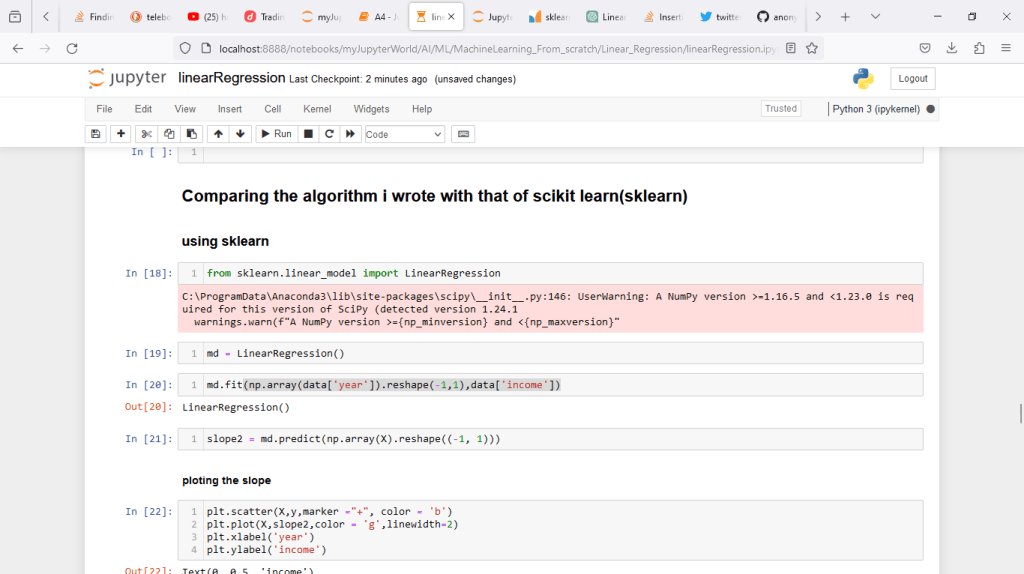Screen dimensions: 1024x574
Task: Toggle the Trusted notebook indicator
Action: 780,109
